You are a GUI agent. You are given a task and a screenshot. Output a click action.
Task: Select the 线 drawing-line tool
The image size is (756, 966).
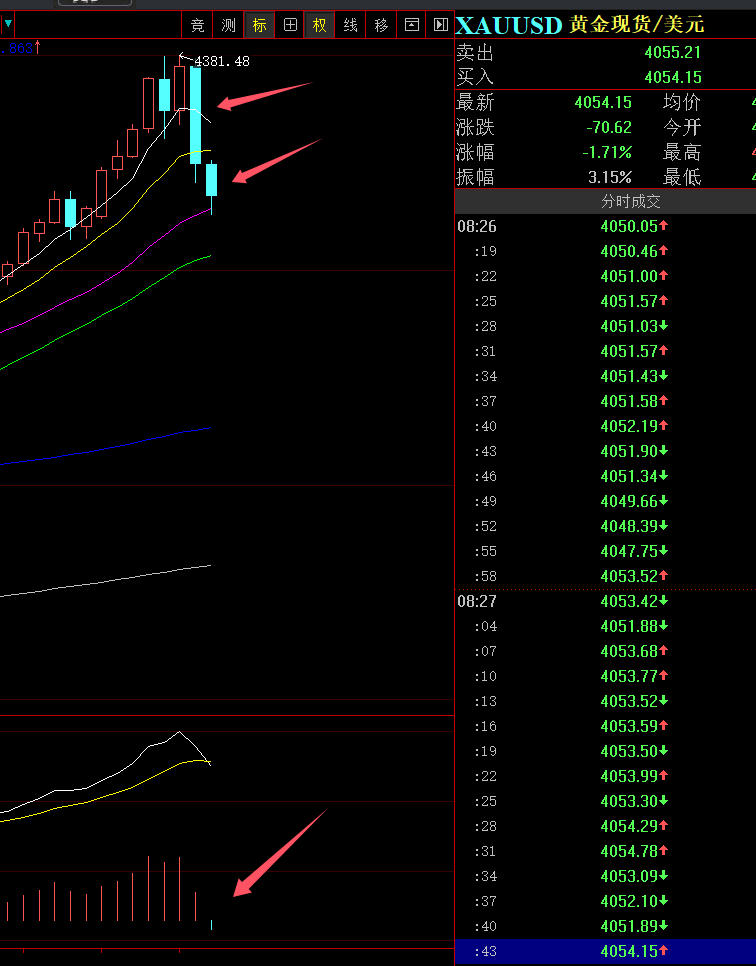[350, 25]
